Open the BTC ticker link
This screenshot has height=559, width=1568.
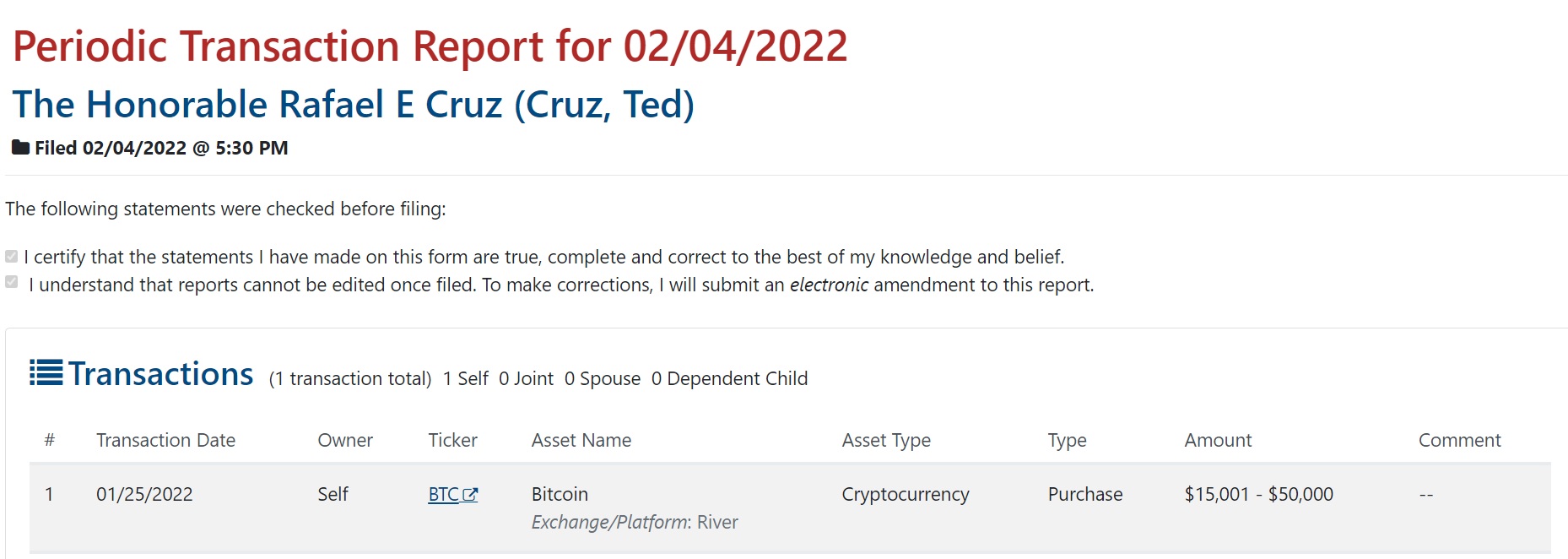pyautogui.click(x=444, y=495)
